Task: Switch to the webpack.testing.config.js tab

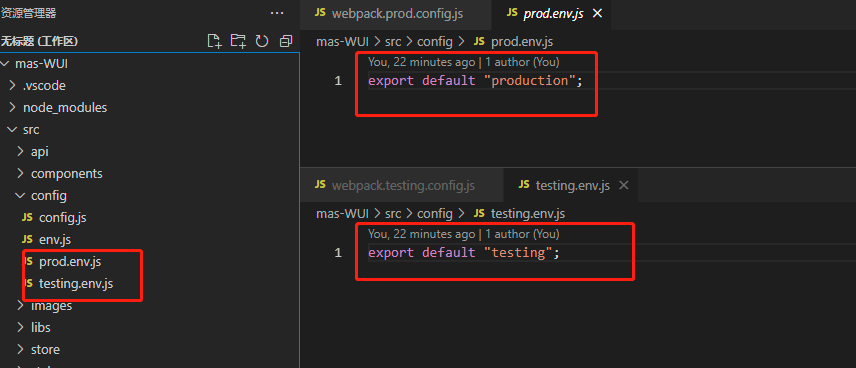Action: point(401,186)
